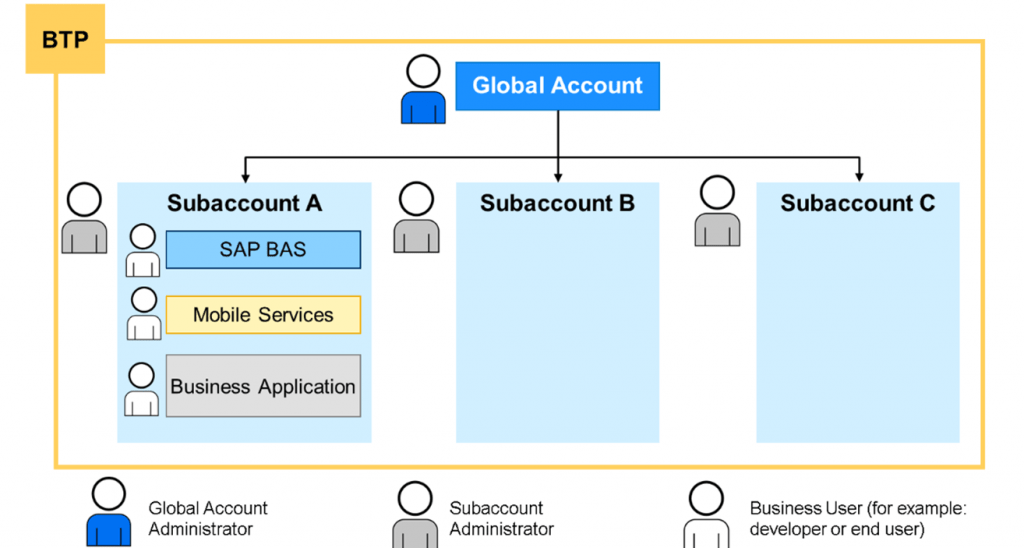Select the Subaccount A heading
Image resolution: width=1024 pixels, height=548 pixels.
244,203
